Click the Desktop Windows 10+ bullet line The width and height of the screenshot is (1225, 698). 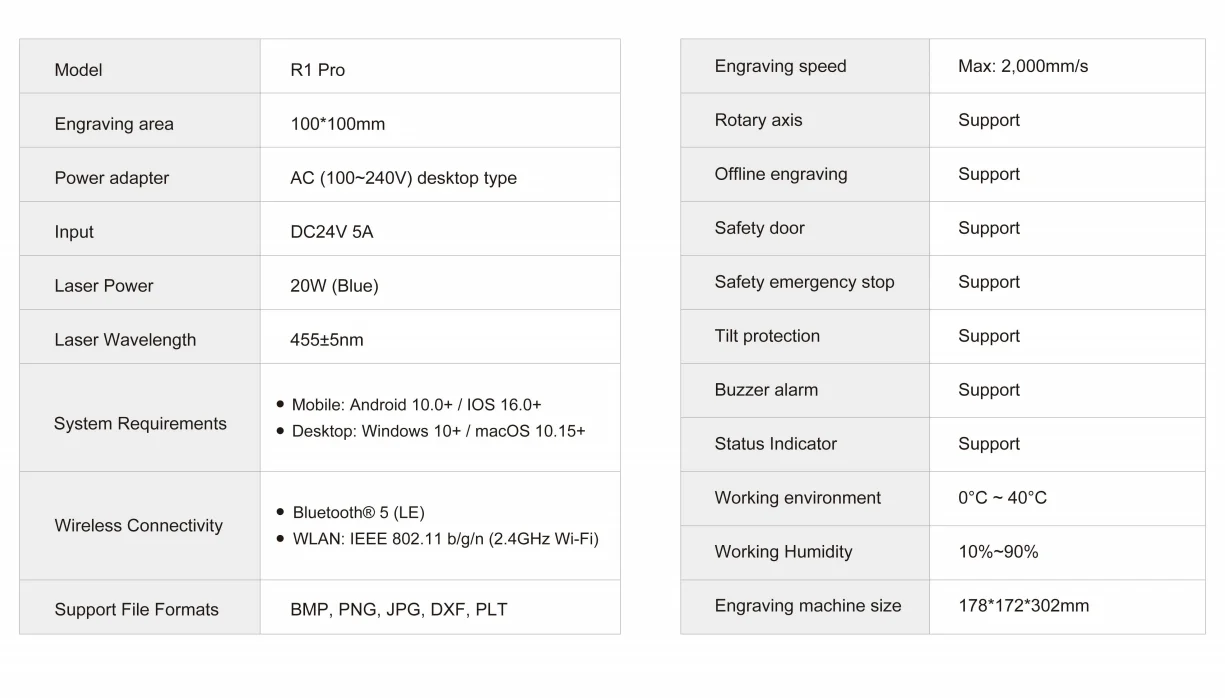click(431, 431)
